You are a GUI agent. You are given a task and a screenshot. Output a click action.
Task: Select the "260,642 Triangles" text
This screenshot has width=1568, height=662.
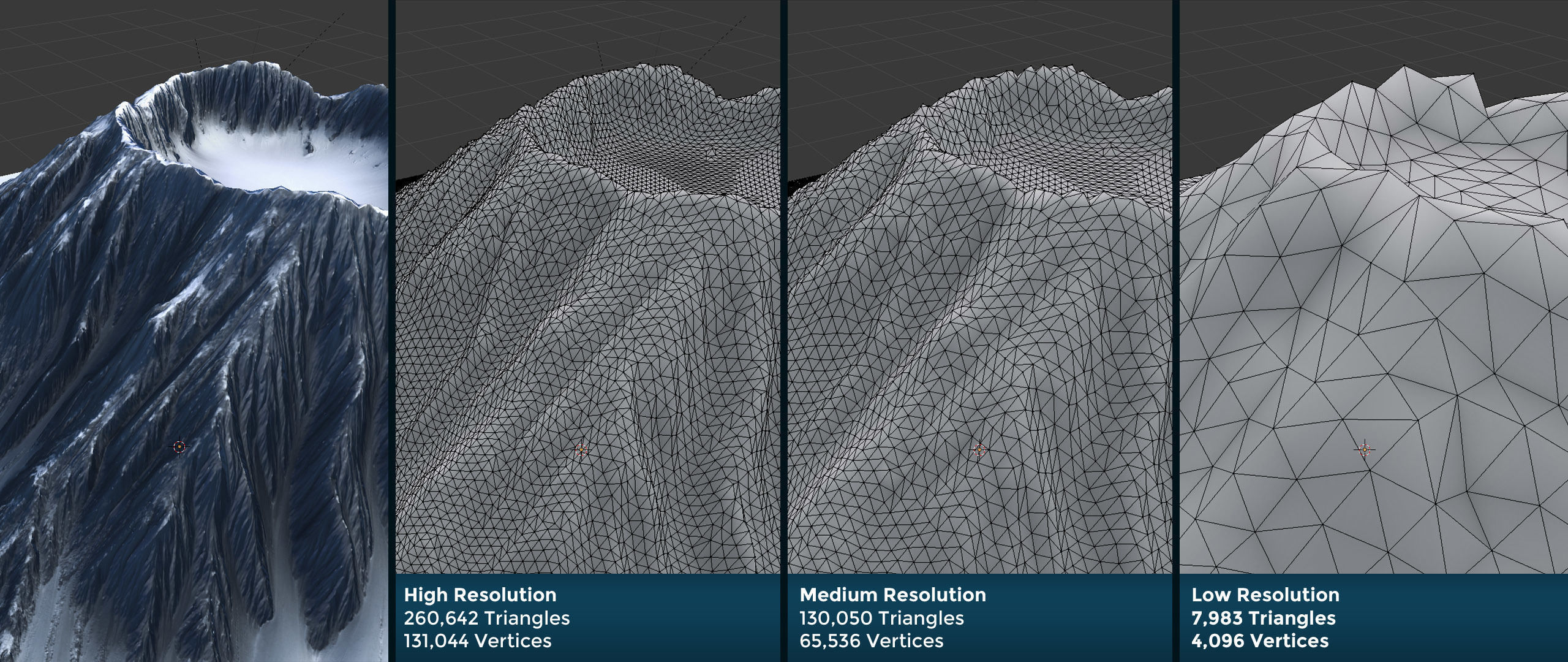pos(487,618)
